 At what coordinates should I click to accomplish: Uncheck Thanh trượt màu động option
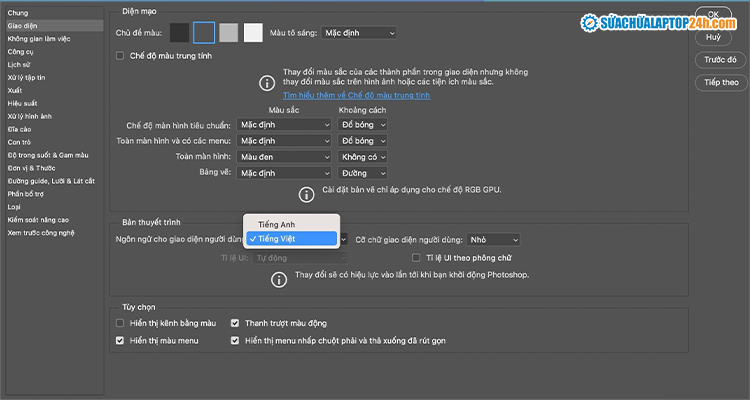point(236,324)
